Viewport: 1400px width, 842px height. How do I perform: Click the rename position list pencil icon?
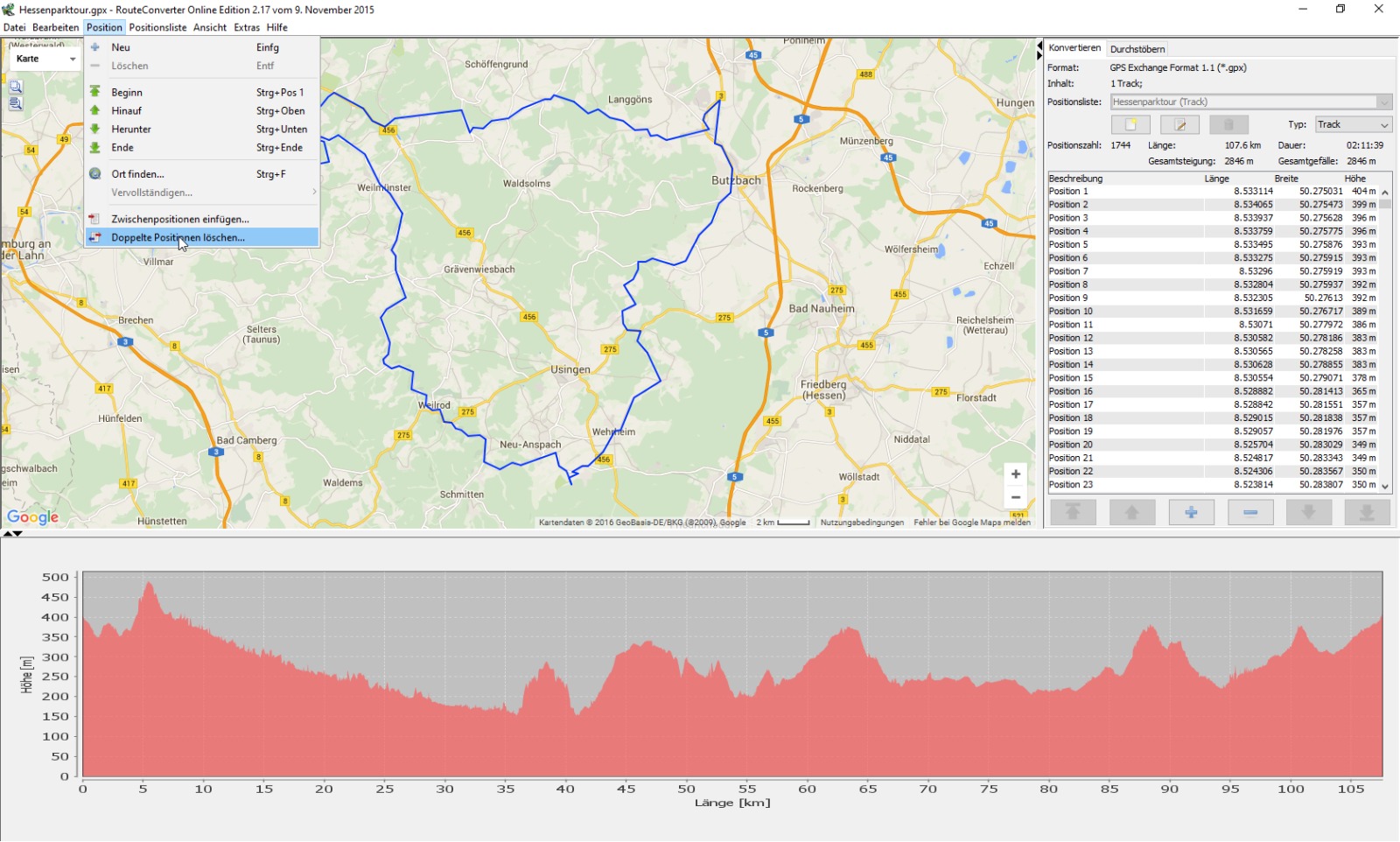pos(1179,125)
